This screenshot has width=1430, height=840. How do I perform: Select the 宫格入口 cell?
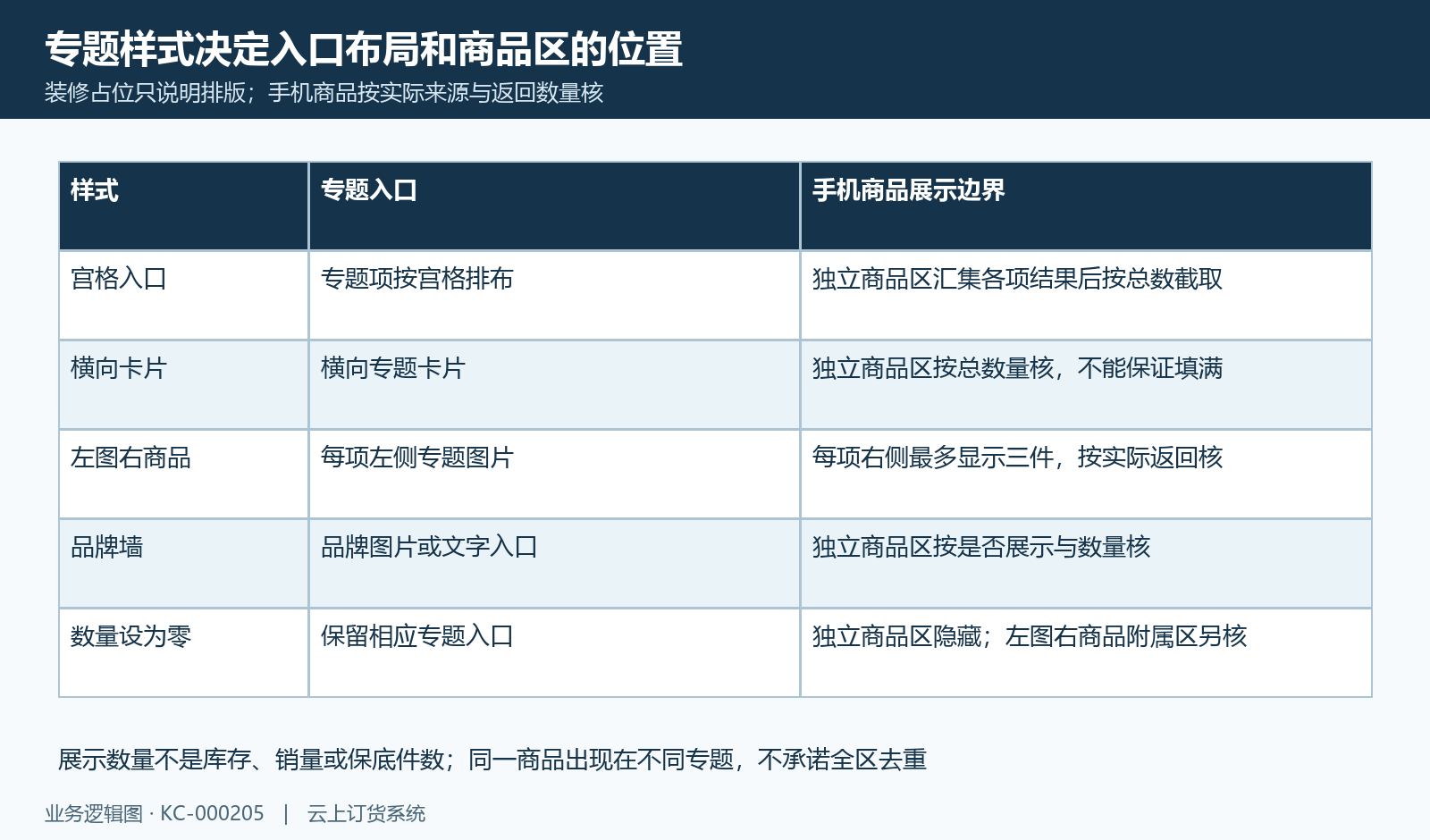(x=183, y=295)
